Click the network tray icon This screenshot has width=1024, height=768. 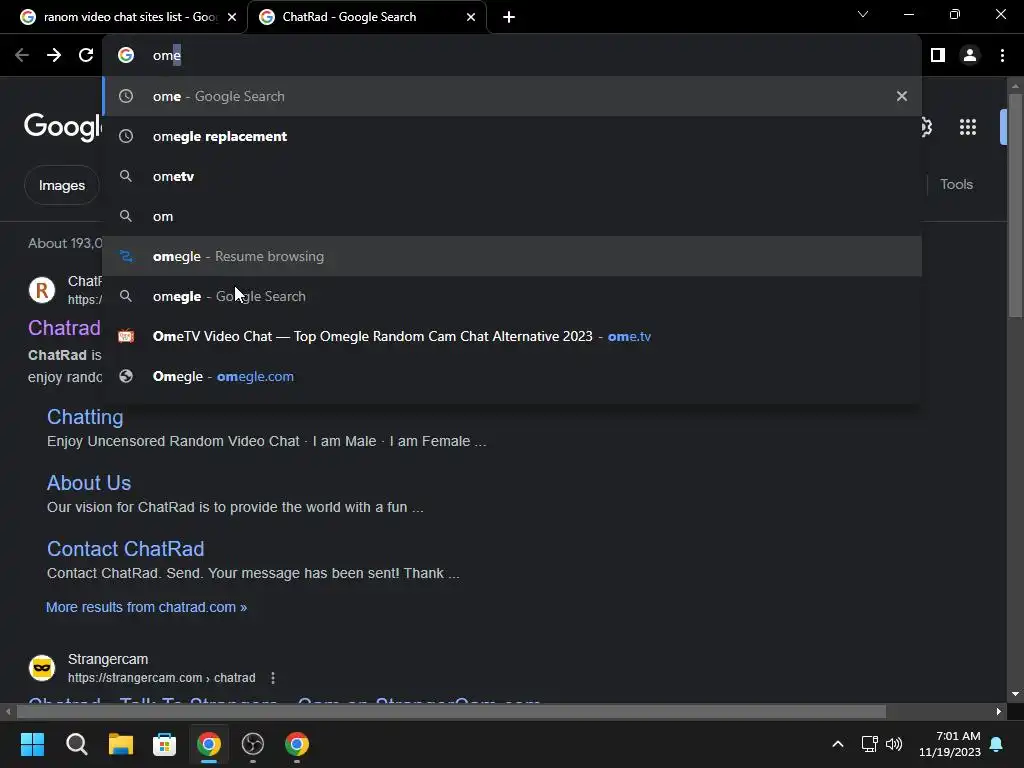[869, 744]
